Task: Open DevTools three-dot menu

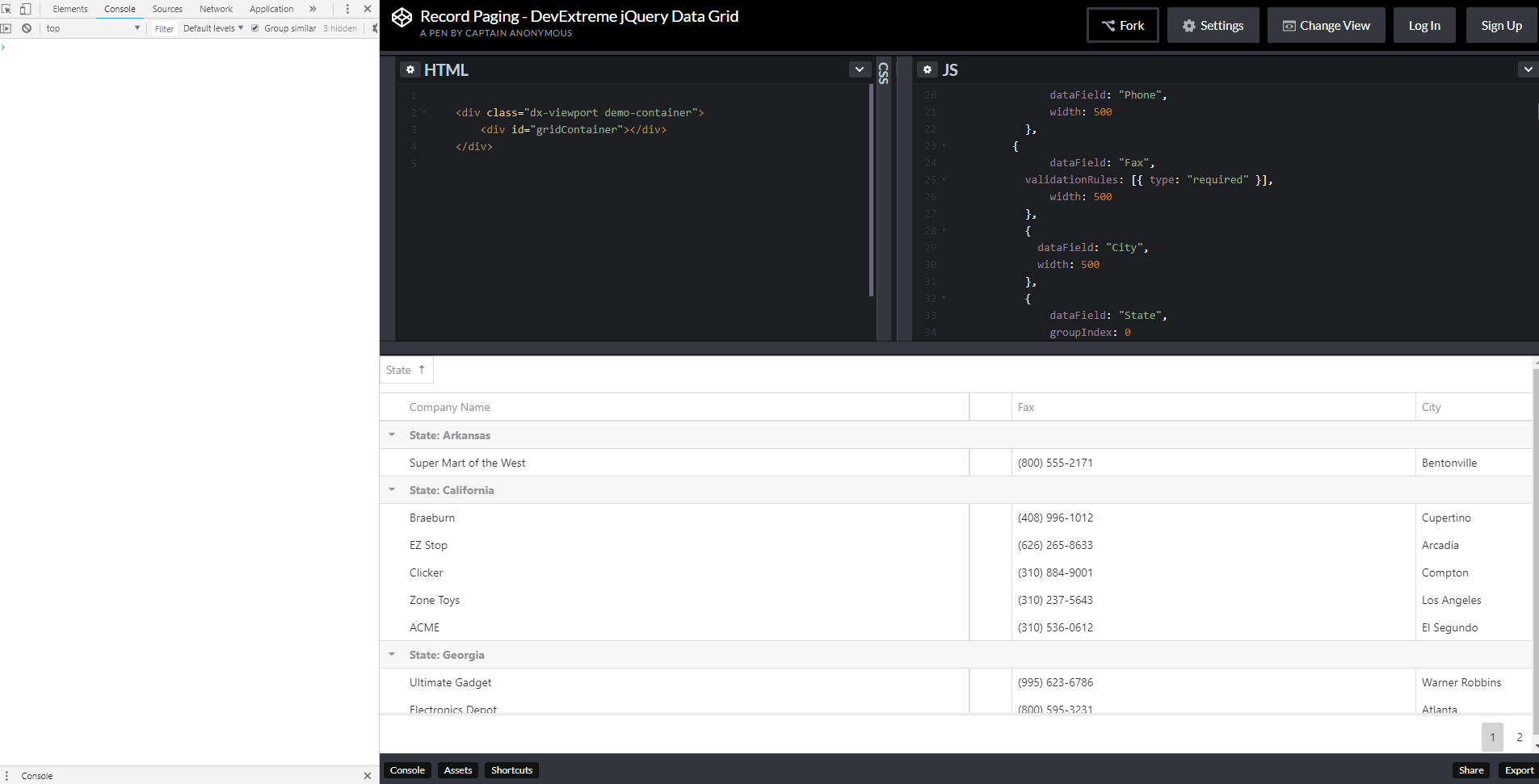Action: [x=347, y=9]
